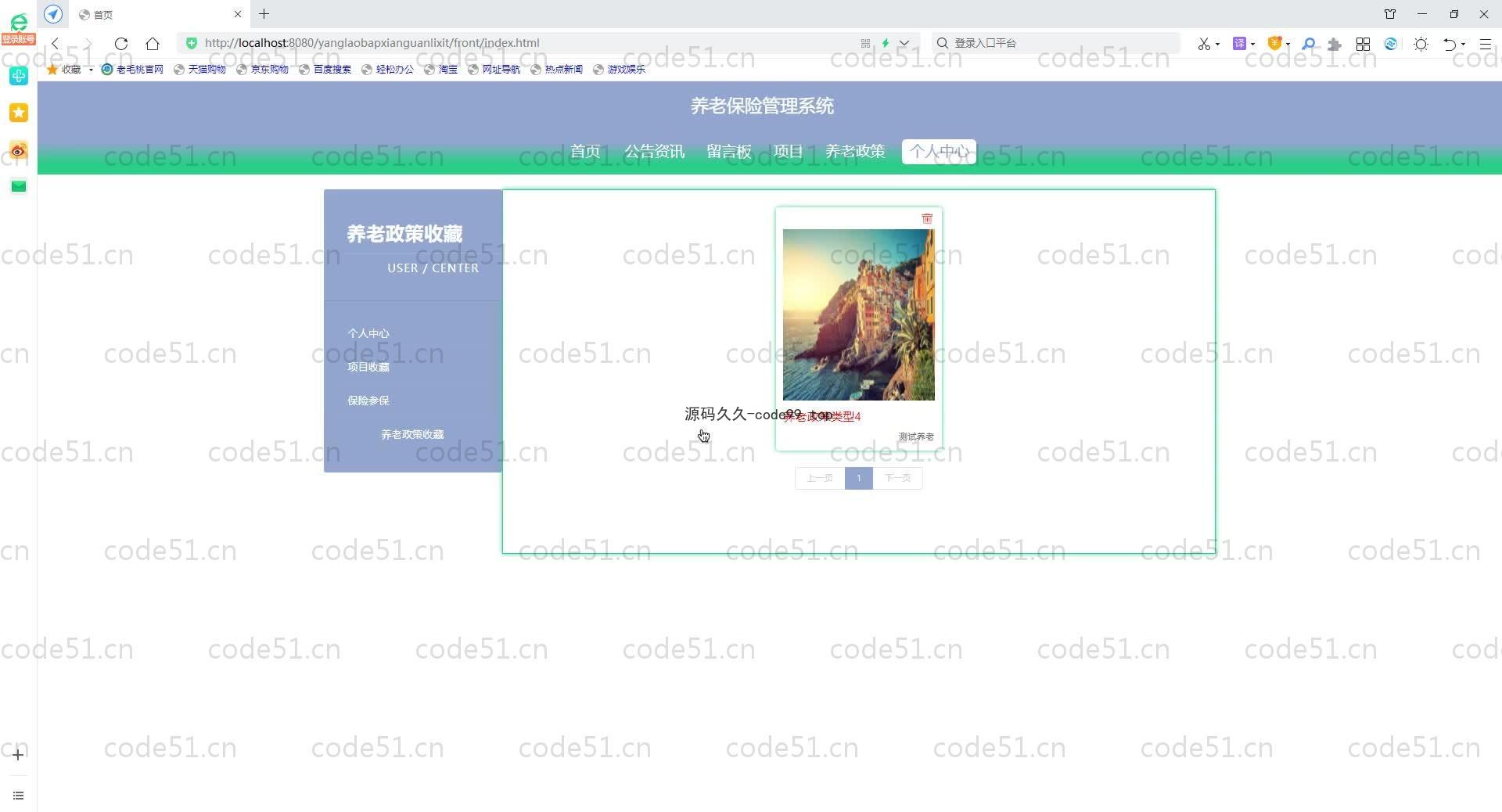The width and height of the screenshot is (1502, 812).
Task: Go to next page with 下一页
Action: 897,478
